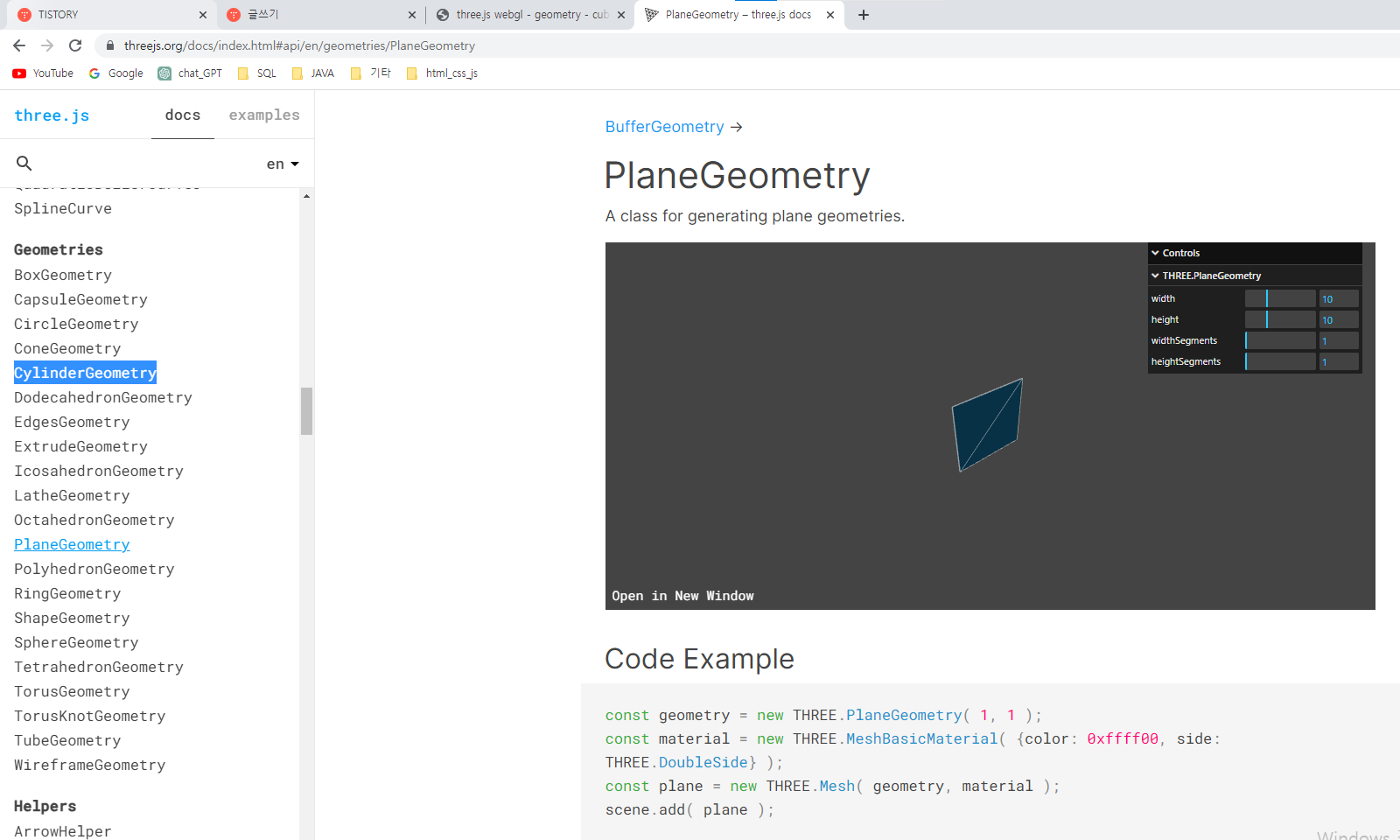Open ExtrudeGeometry in the sidebar
This screenshot has height=840, width=1400.
(x=80, y=446)
